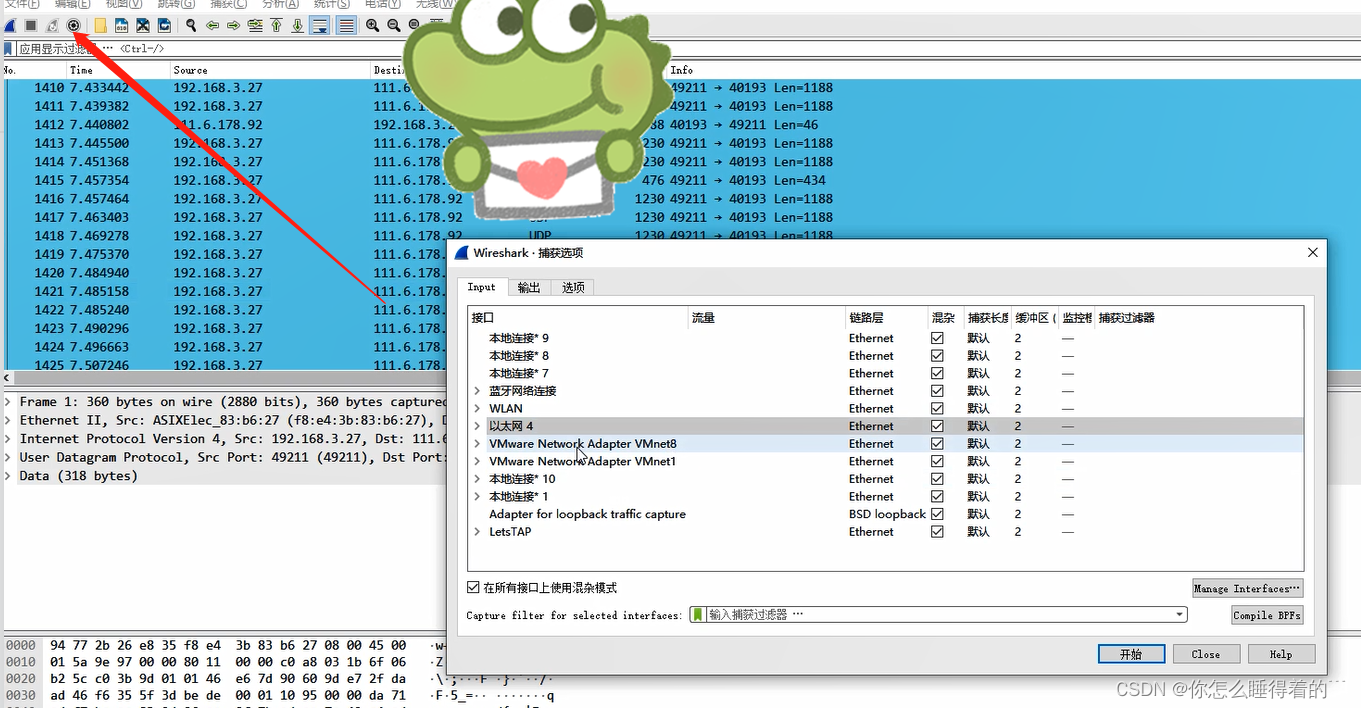Image resolution: width=1361 pixels, height=708 pixels.
Task: Open capture options gear icon
Action: [73, 25]
